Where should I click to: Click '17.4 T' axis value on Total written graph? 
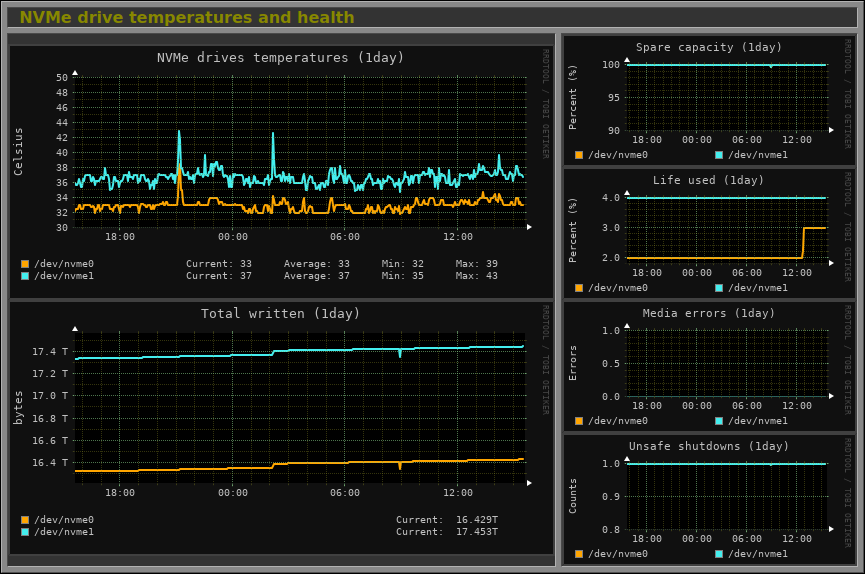click(x=50, y=352)
